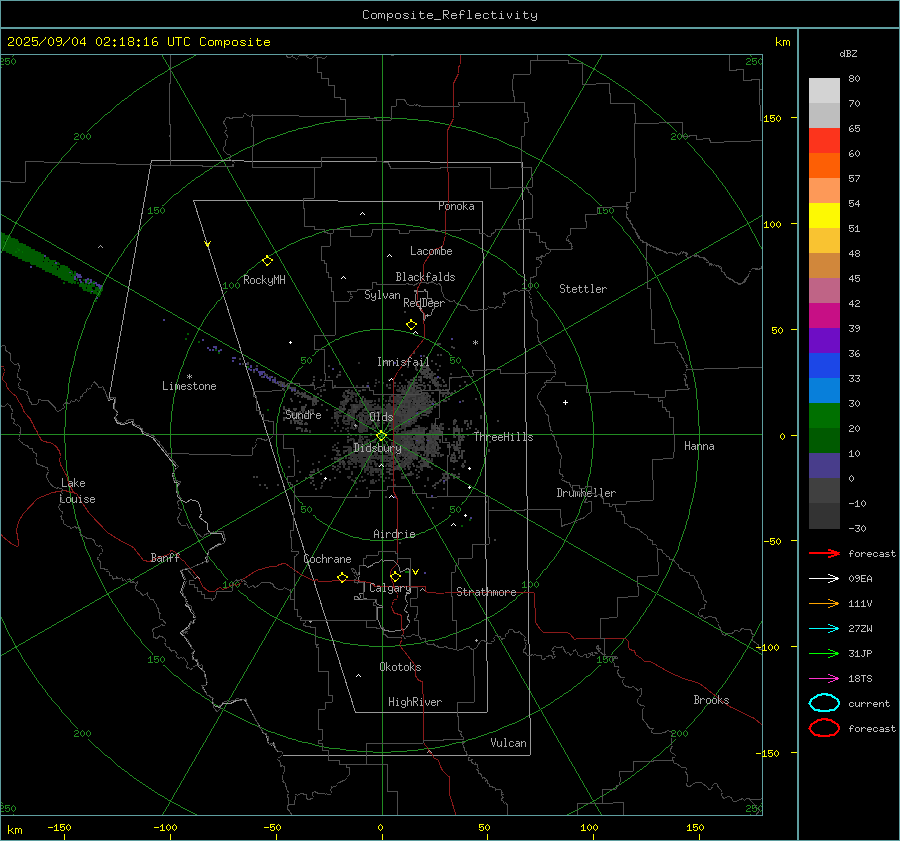Click the HighRiver city label
The image size is (900, 841).
[x=415, y=702]
